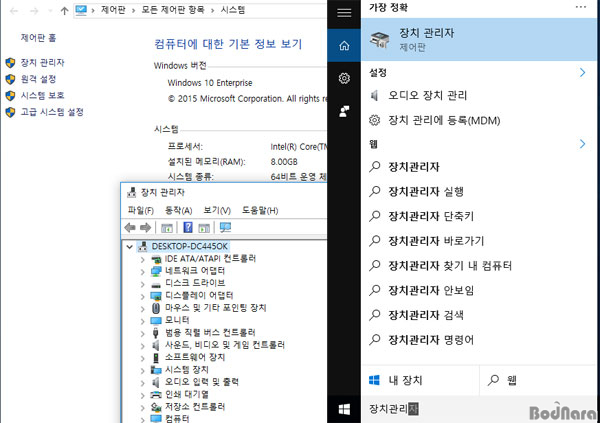Screen dimensions: 600x423
Task: Collapse the DESKTOP-DC445OK root node
Action: click(130, 247)
